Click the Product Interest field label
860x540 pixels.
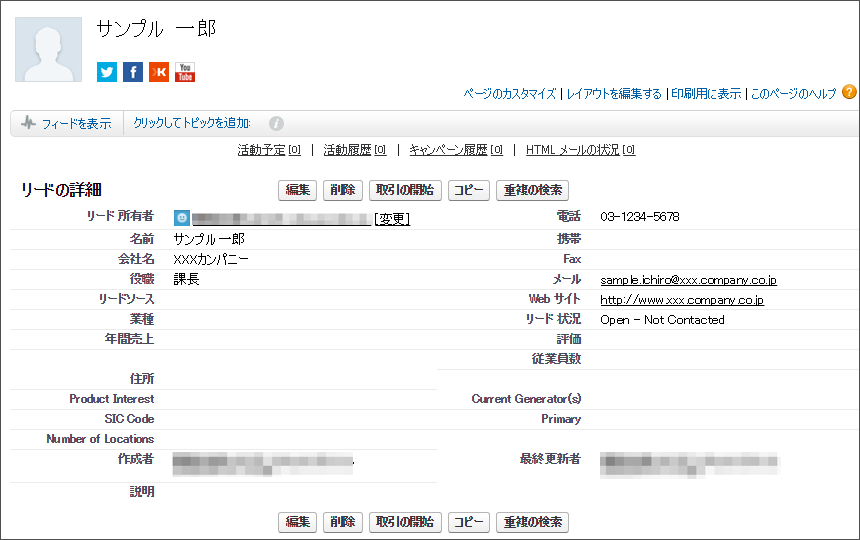coord(111,399)
